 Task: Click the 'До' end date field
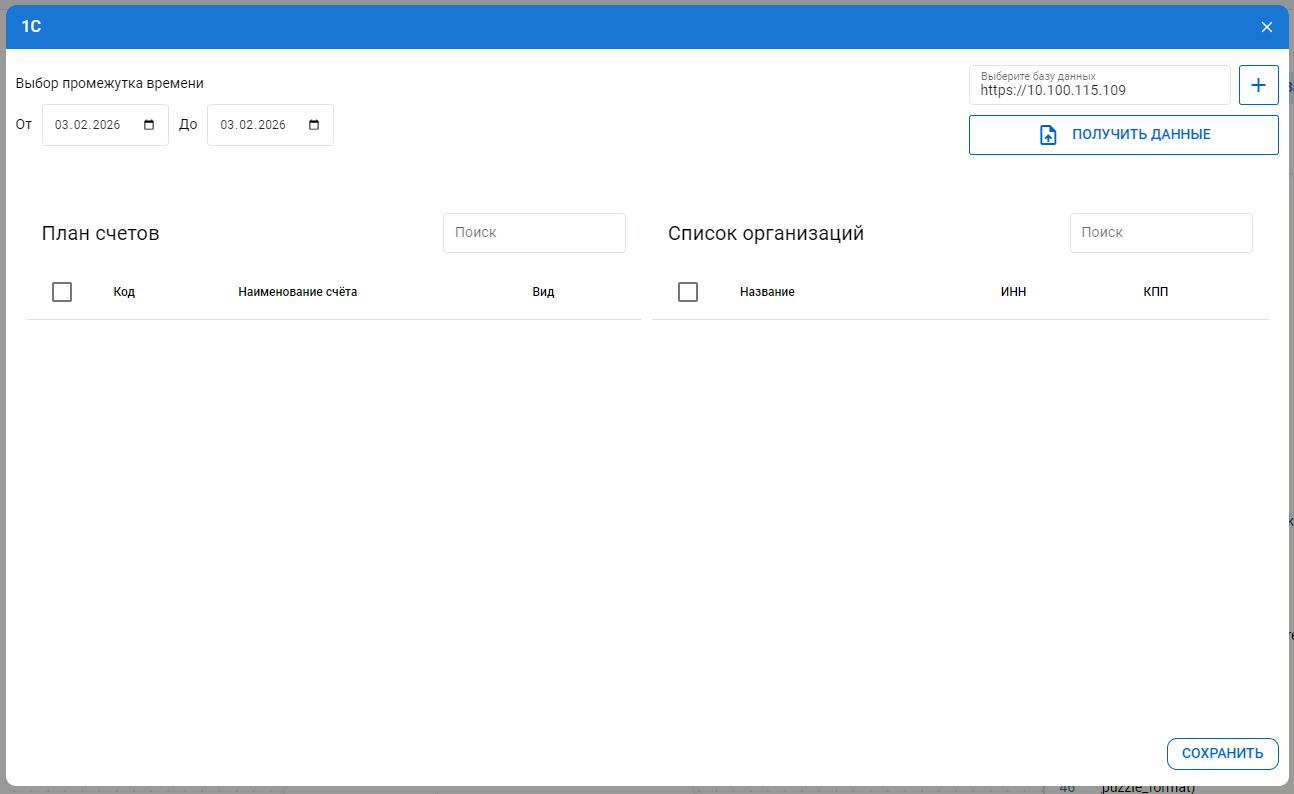[x=255, y=125]
